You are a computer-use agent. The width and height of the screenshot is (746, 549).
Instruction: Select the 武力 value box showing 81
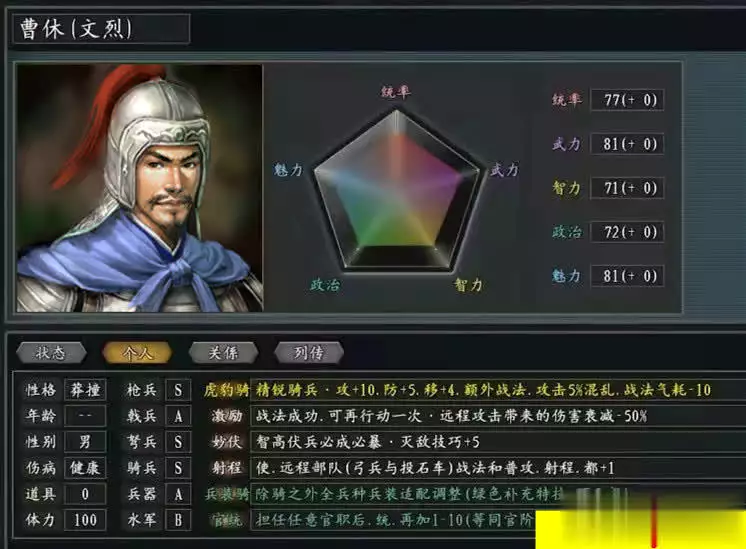pos(627,144)
